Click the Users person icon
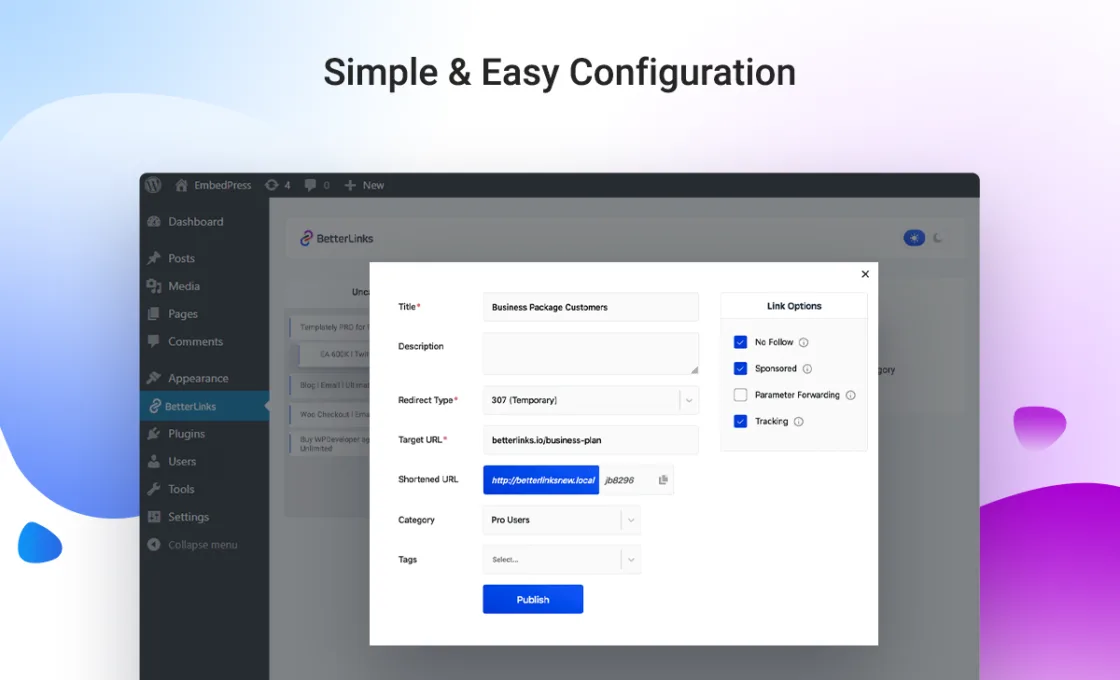Viewport: 1120px width, 680px height. coord(154,461)
